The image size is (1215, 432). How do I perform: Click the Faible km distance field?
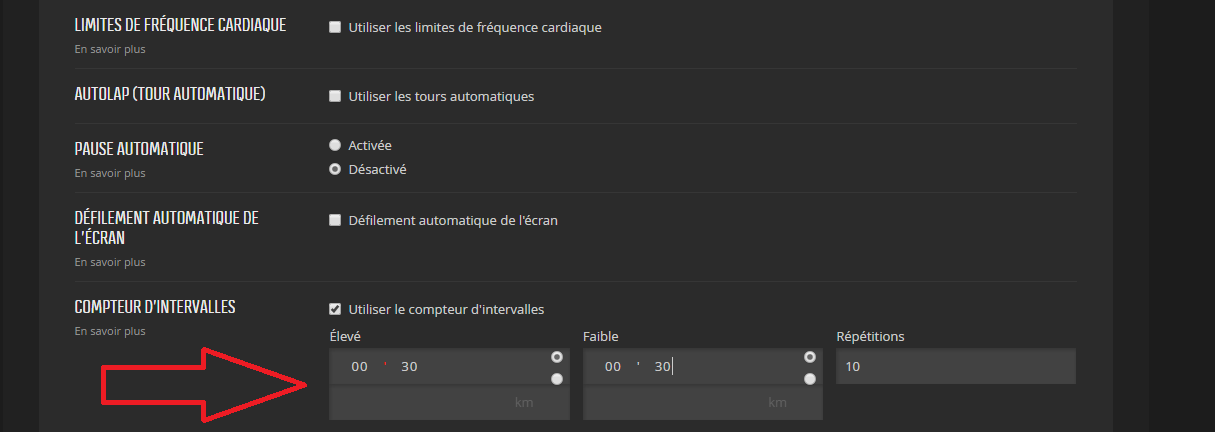[703, 402]
